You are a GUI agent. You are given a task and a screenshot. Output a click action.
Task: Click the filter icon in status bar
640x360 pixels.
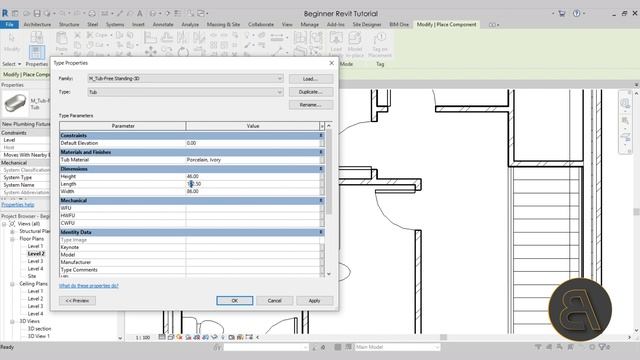click(x=603, y=347)
